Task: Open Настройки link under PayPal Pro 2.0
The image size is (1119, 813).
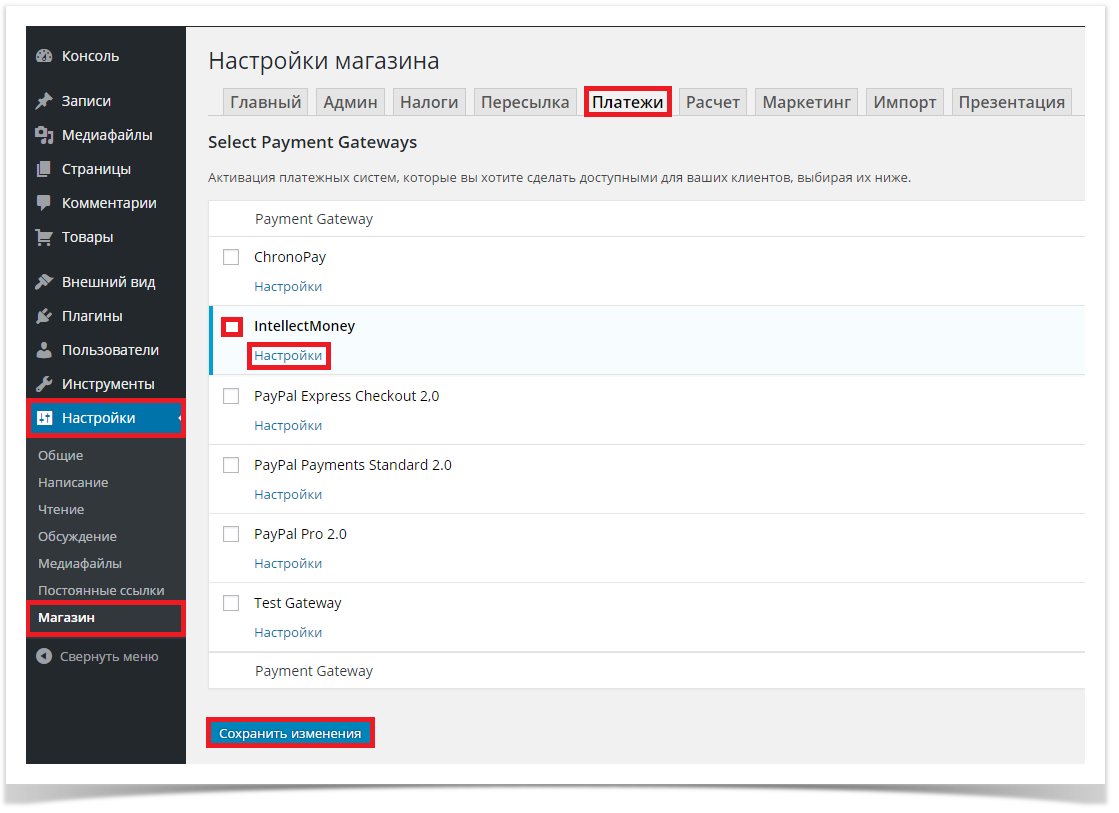Action: point(288,564)
